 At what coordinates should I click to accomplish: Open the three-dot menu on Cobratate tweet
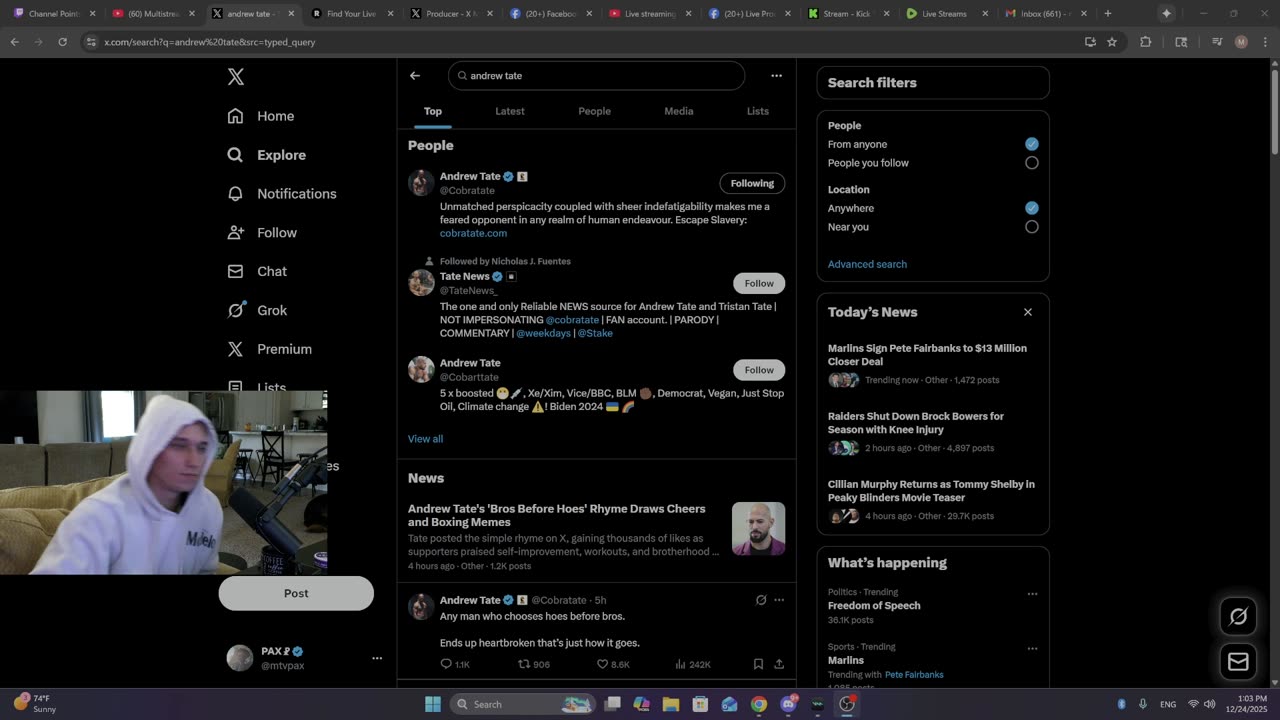pos(779,600)
